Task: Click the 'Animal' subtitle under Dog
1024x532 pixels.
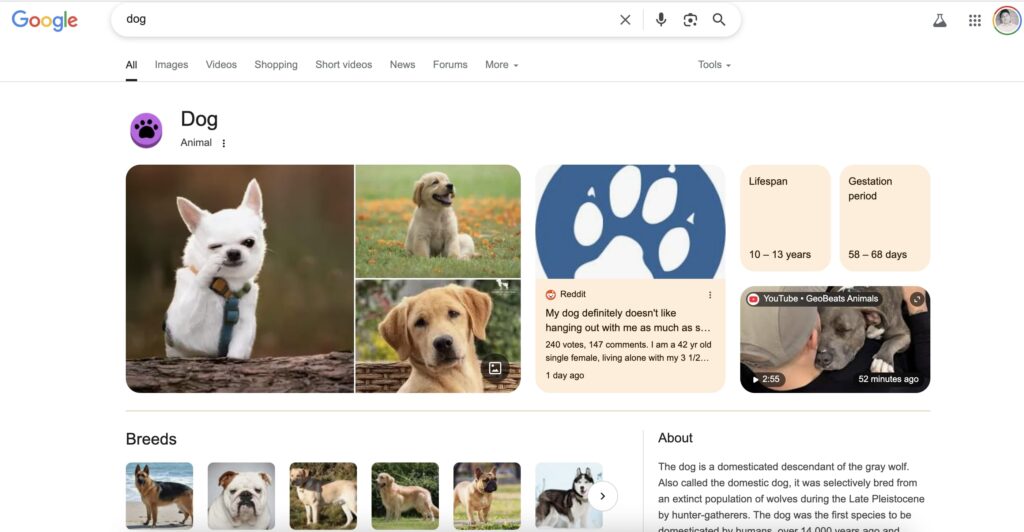Action: coord(196,142)
